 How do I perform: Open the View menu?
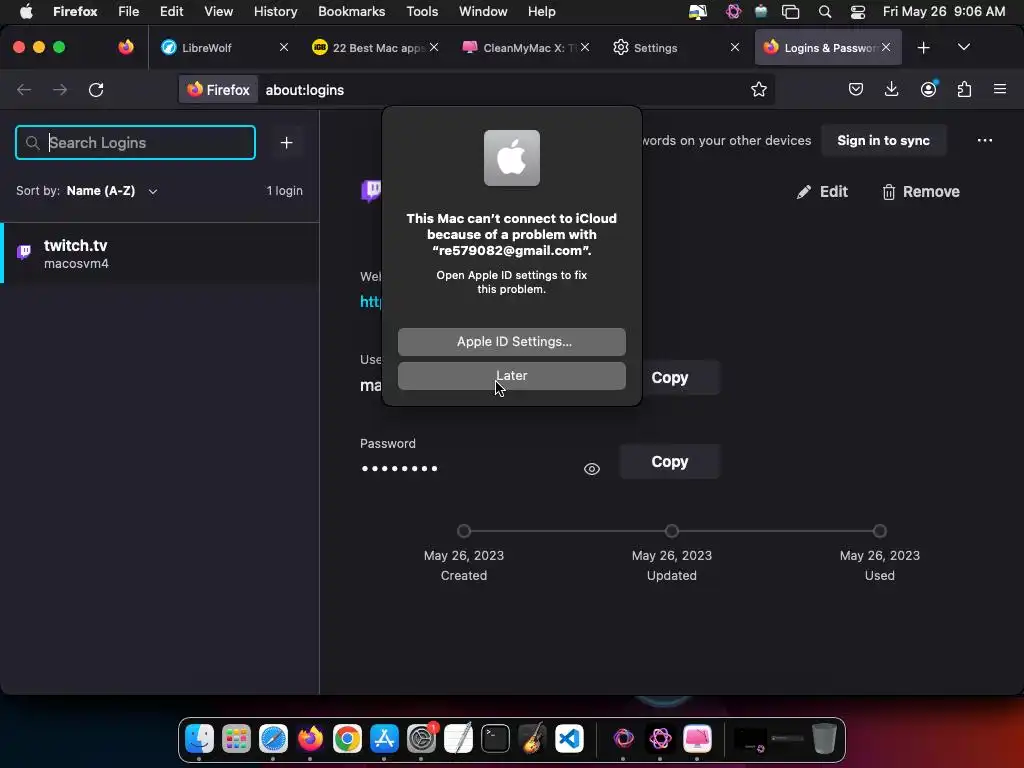(x=218, y=12)
